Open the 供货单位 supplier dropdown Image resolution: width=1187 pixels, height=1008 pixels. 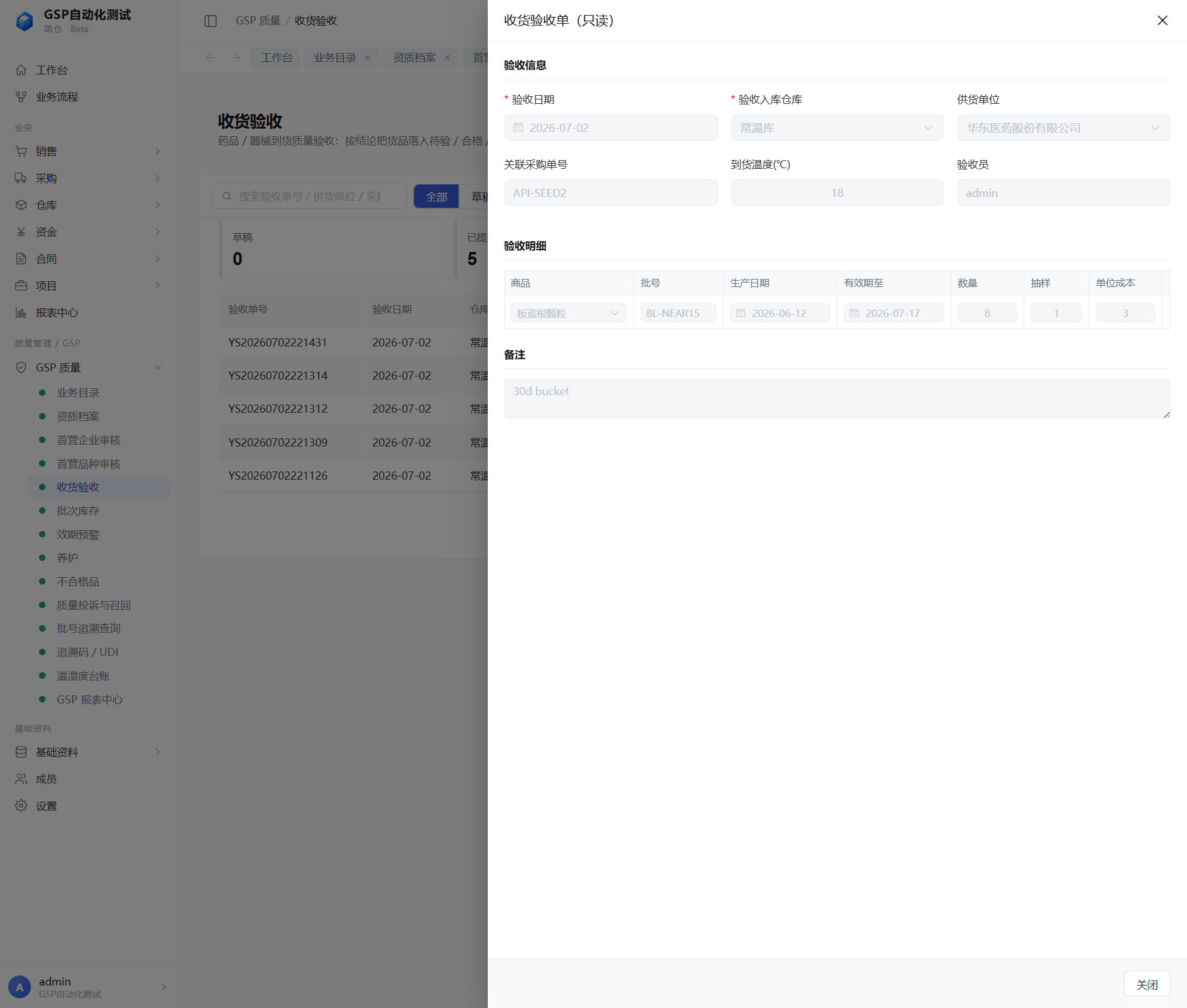pyautogui.click(x=1063, y=128)
